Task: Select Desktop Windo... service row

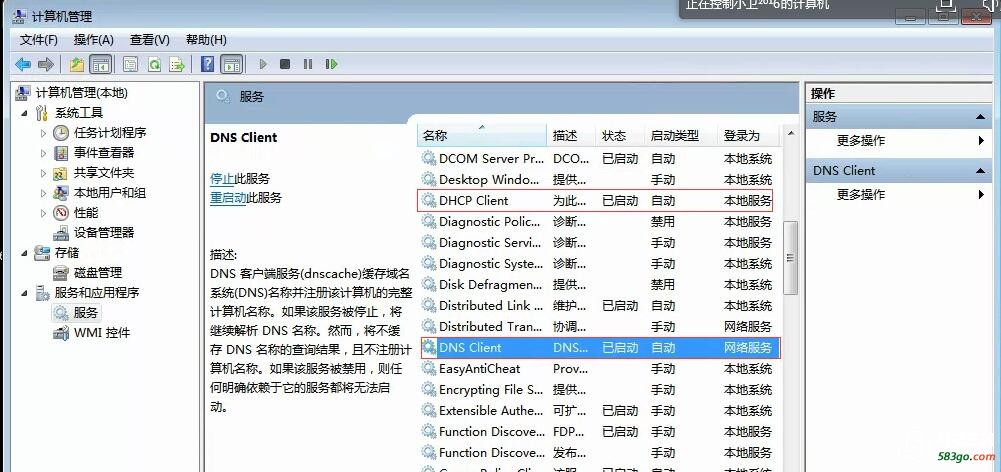Action: tap(599, 179)
